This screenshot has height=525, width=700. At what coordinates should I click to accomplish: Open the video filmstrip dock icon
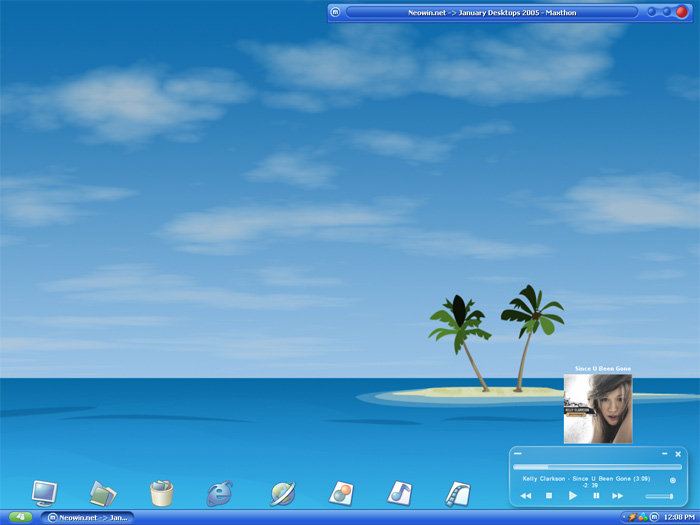[458, 493]
